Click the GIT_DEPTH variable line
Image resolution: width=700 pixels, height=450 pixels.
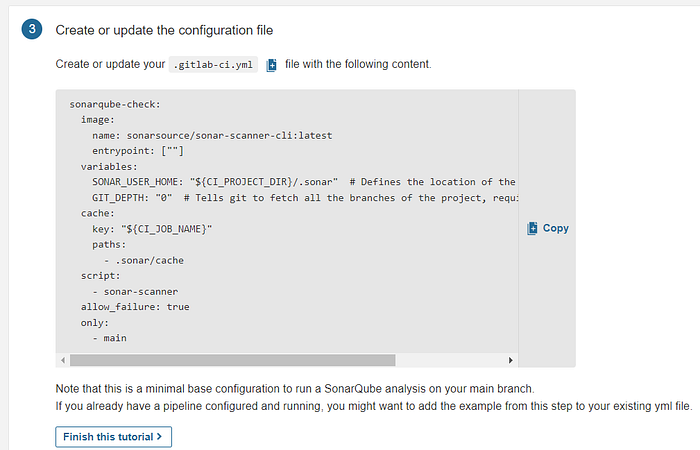(x=305, y=198)
